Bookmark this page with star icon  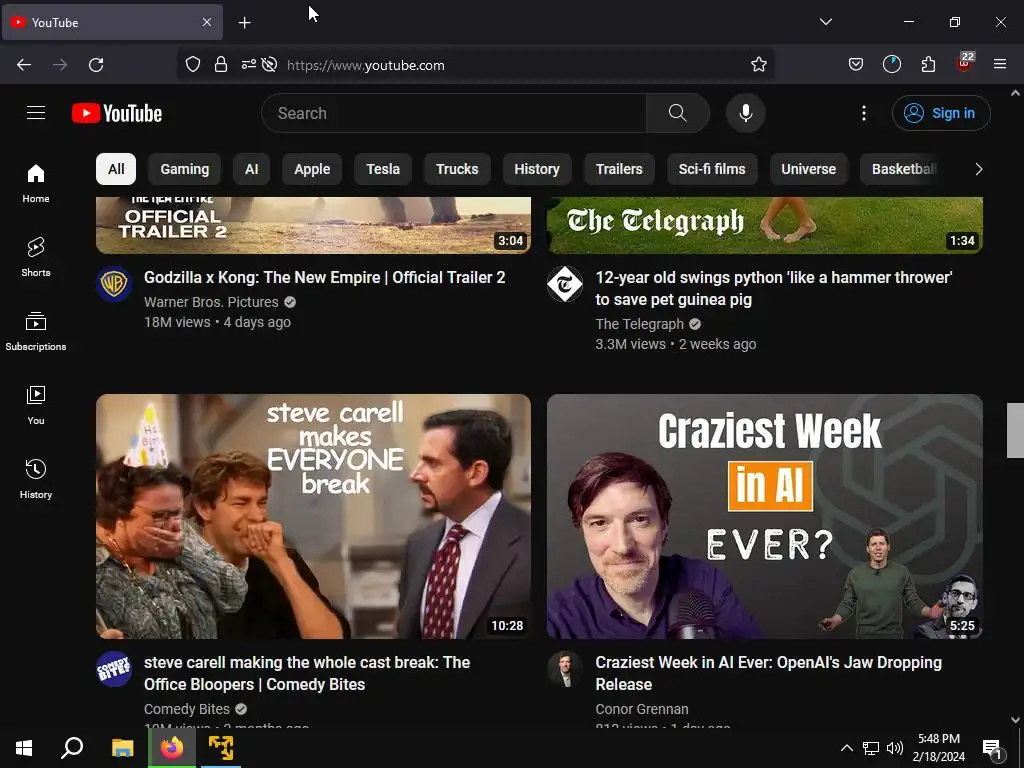tap(758, 65)
